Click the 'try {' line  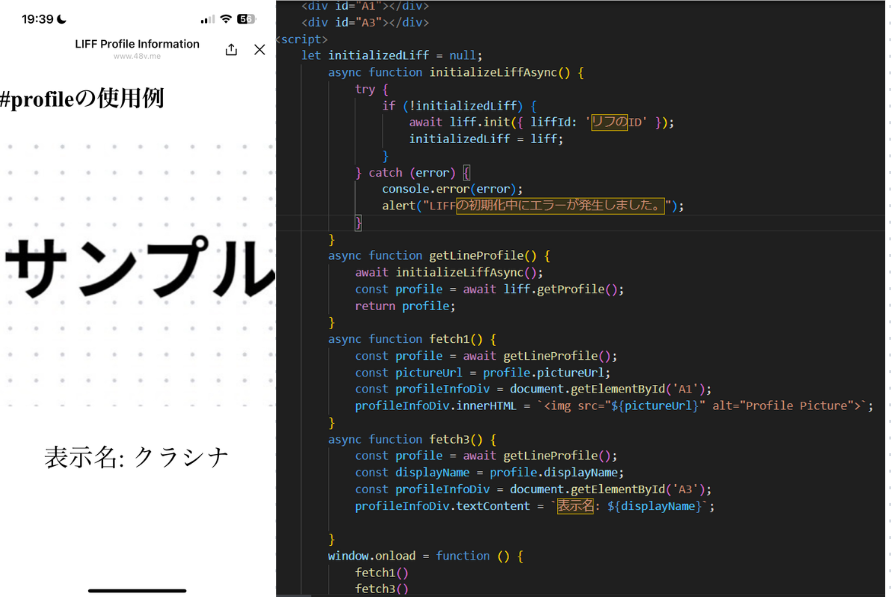coord(371,89)
